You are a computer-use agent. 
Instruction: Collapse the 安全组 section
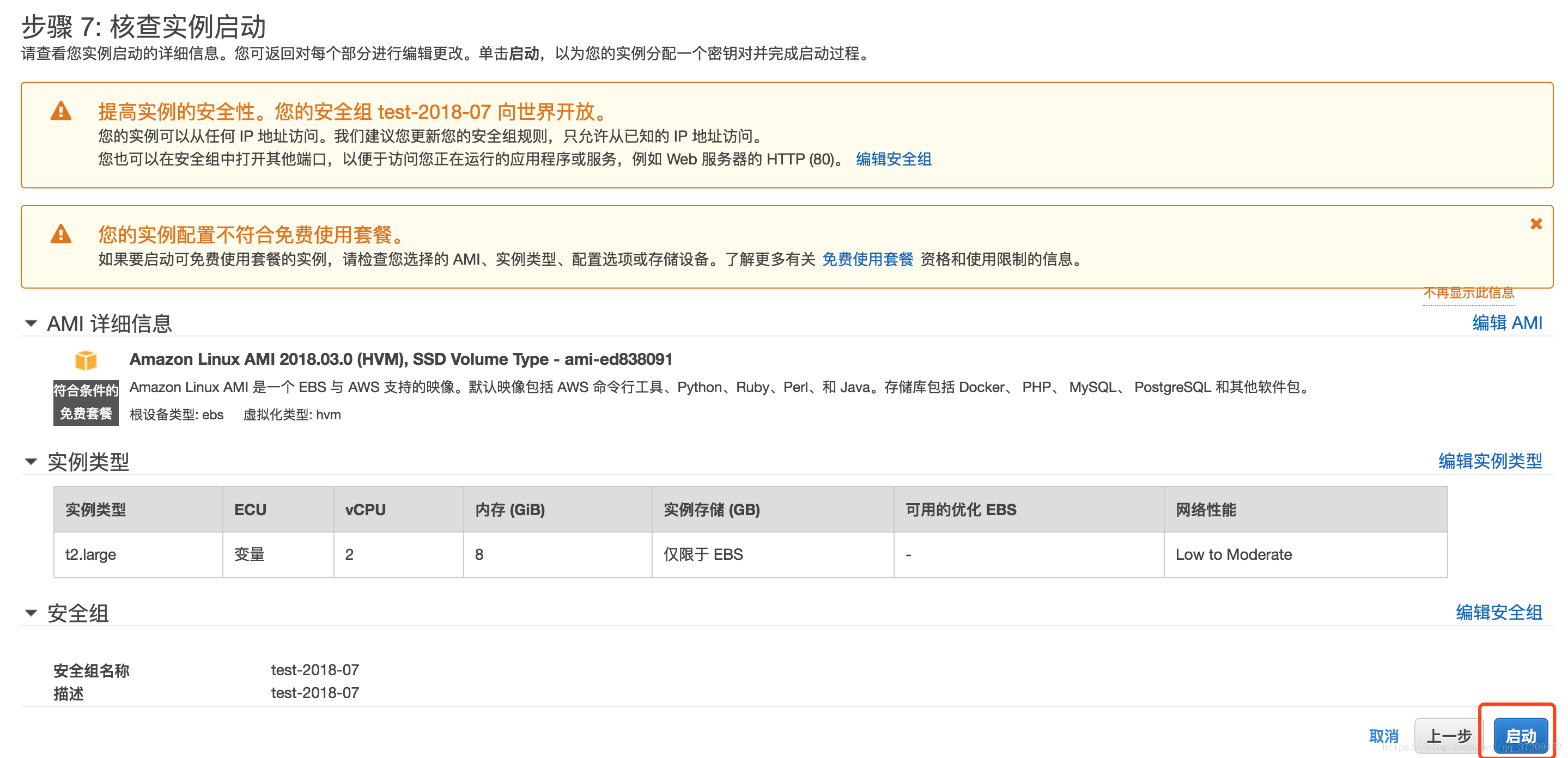coord(31,613)
